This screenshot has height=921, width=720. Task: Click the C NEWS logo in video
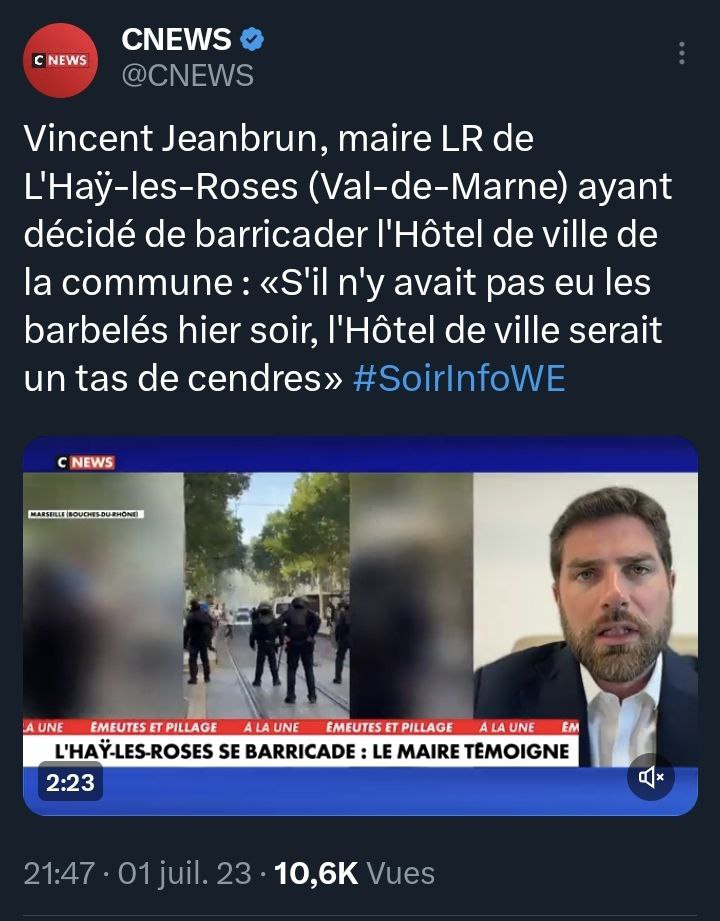86,462
